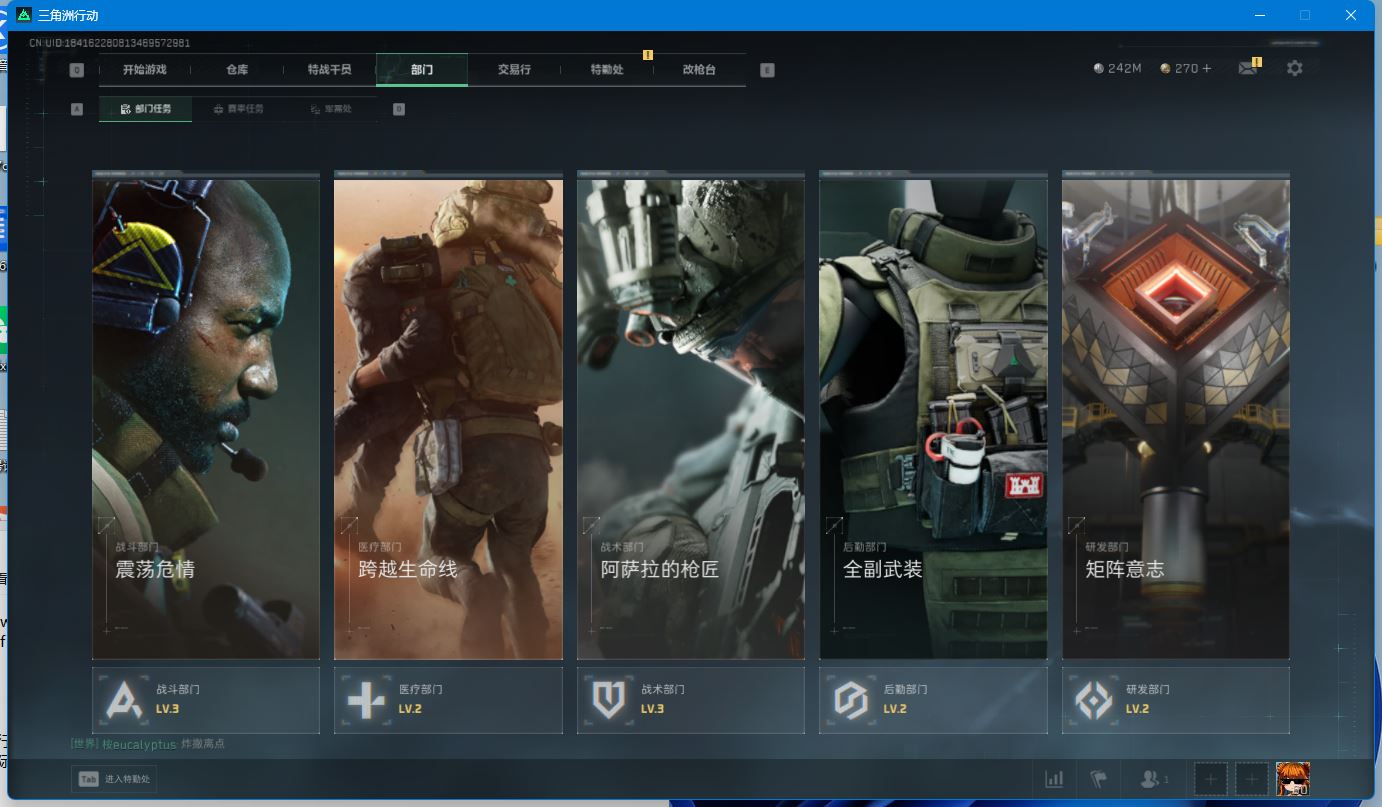Click the 研发部门 diamond icon
The image size is (1382, 807).
tap(1093, 700)
